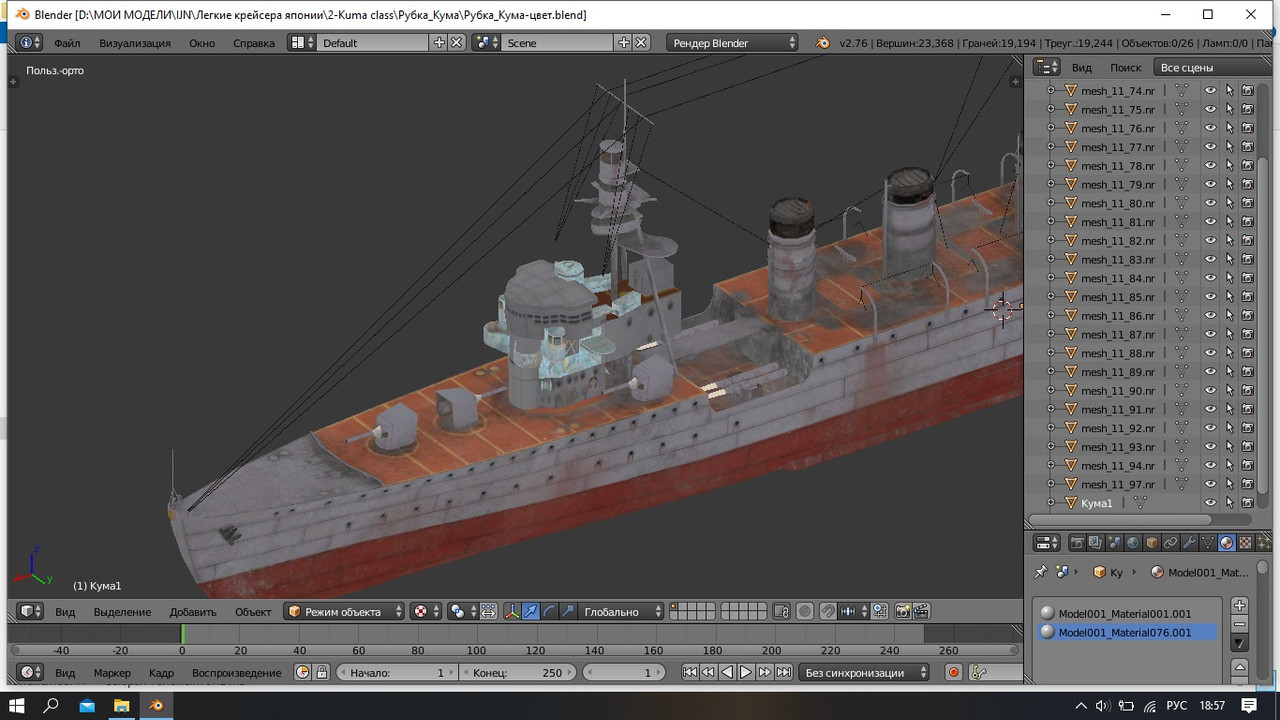Screen dimensions: 1280x720
Task: Open the Рендер Blender engine dropdown
Action: point(732,43)
